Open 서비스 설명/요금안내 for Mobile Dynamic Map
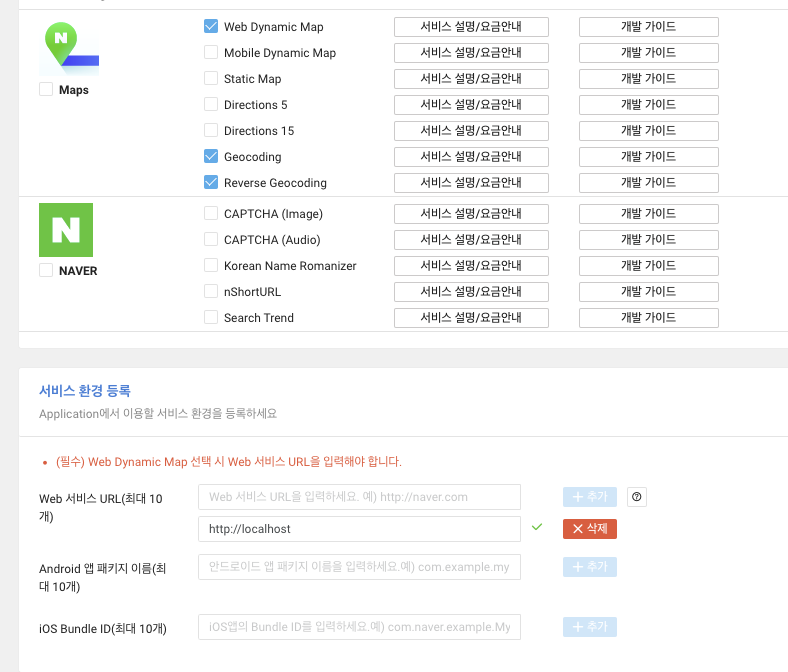This screenshot has height=672, width=788. (x=471, y=53)
